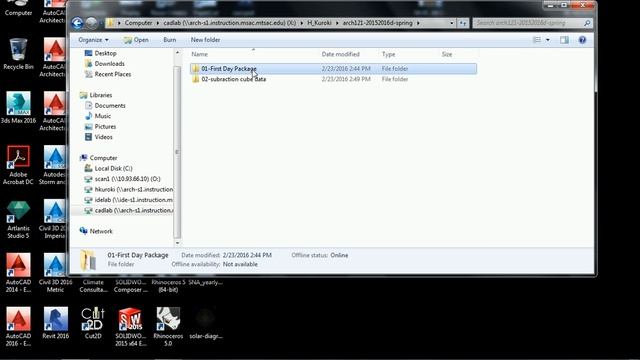This screenshot has width=640, height=360.
Task: Select the cadlab network drive in sidebar
Action: pyautogui.click(x=128, y=211)
